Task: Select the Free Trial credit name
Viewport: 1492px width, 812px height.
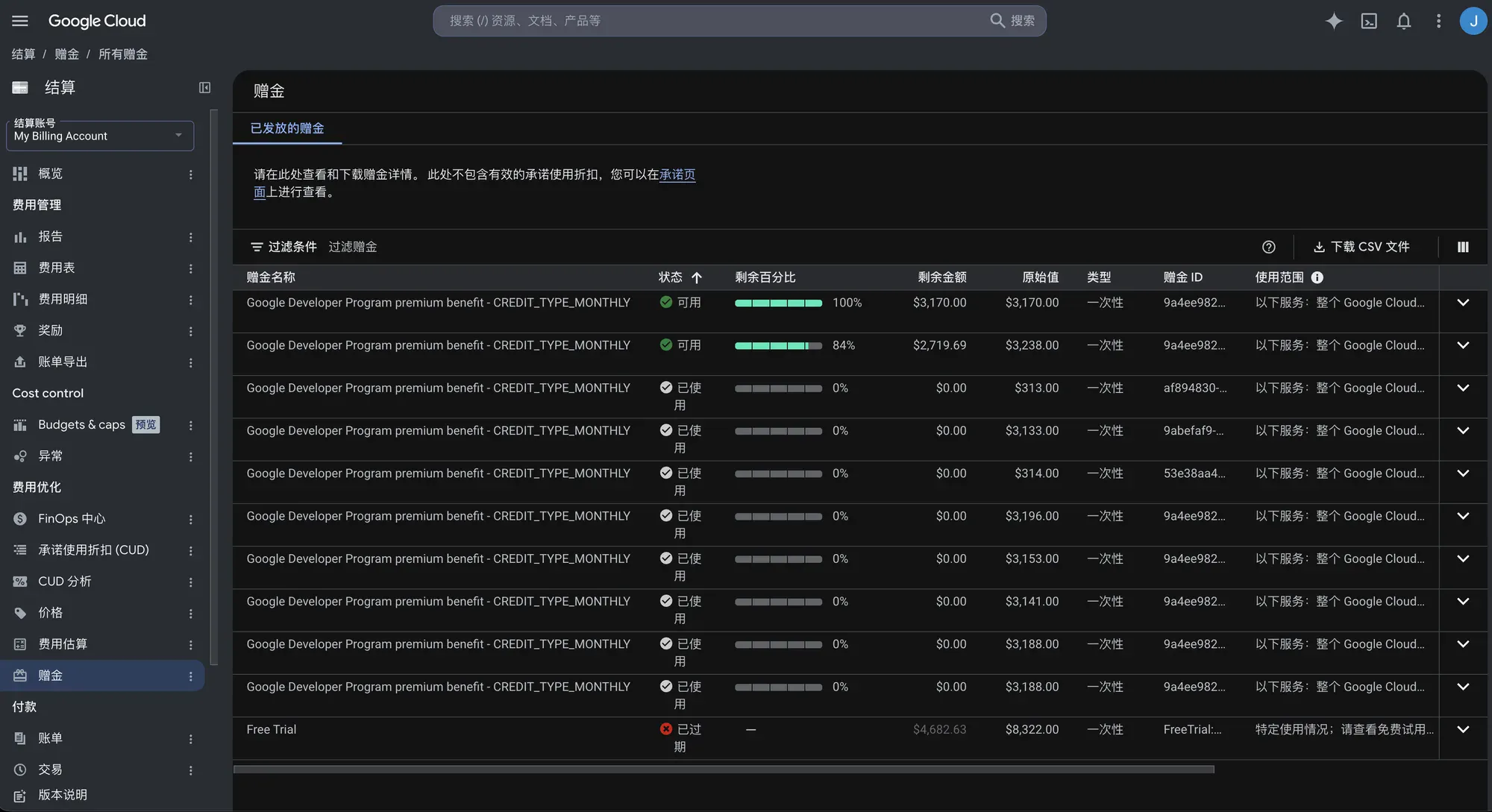Action: pos(272,729)
